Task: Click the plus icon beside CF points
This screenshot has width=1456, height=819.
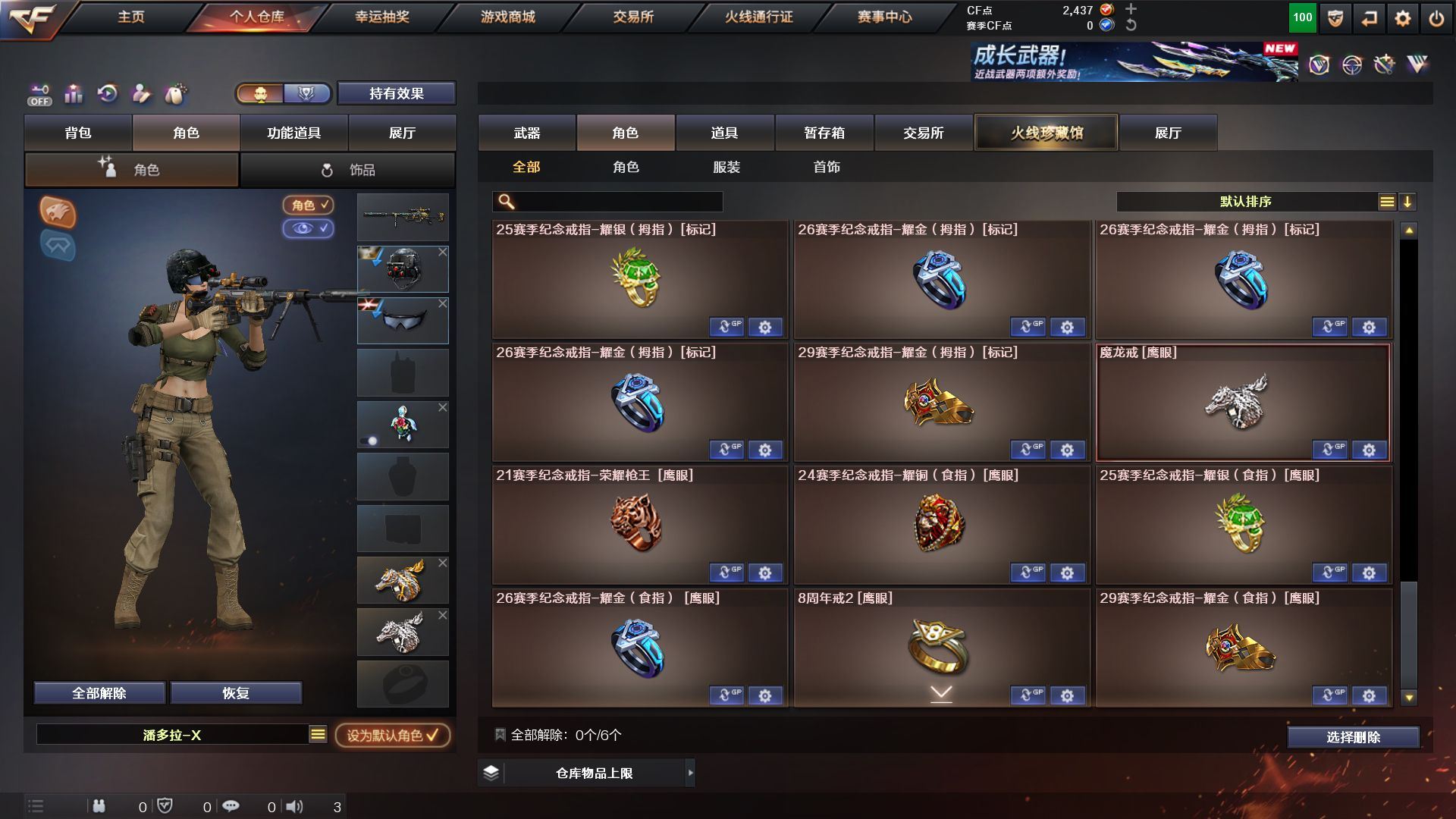Action: click(1131, 9)
